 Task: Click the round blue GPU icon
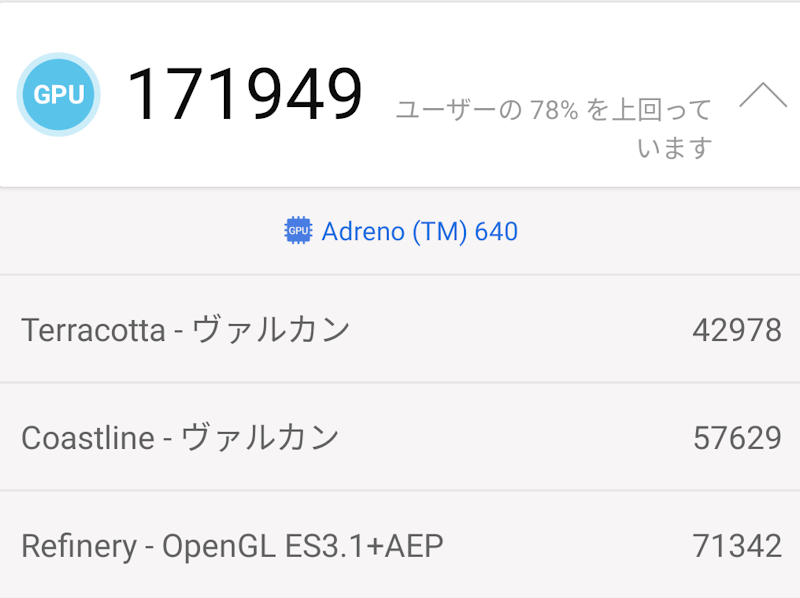pyautogui.click(x=58, y=95)
